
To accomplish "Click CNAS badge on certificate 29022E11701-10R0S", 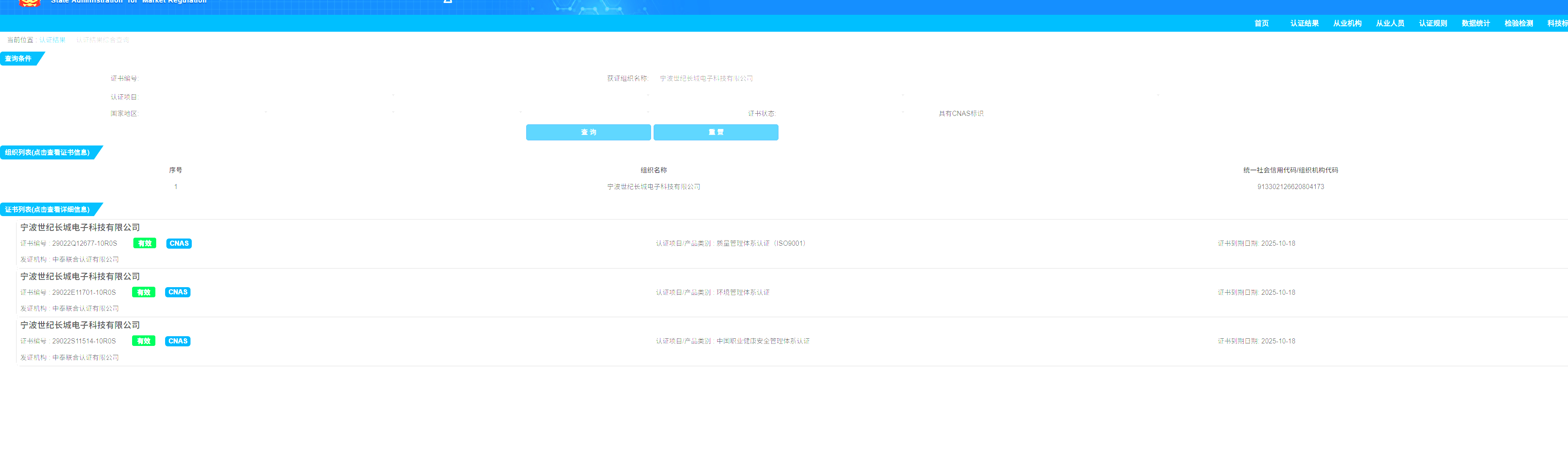I will tap(178, 293).
